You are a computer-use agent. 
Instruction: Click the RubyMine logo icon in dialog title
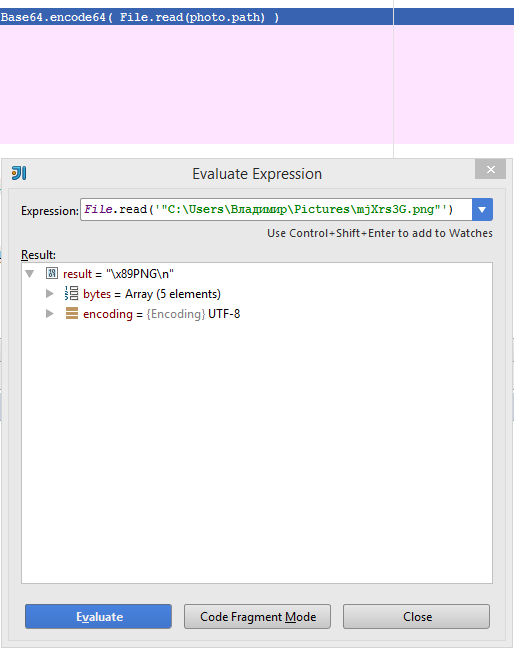click(x=19, y=173)
